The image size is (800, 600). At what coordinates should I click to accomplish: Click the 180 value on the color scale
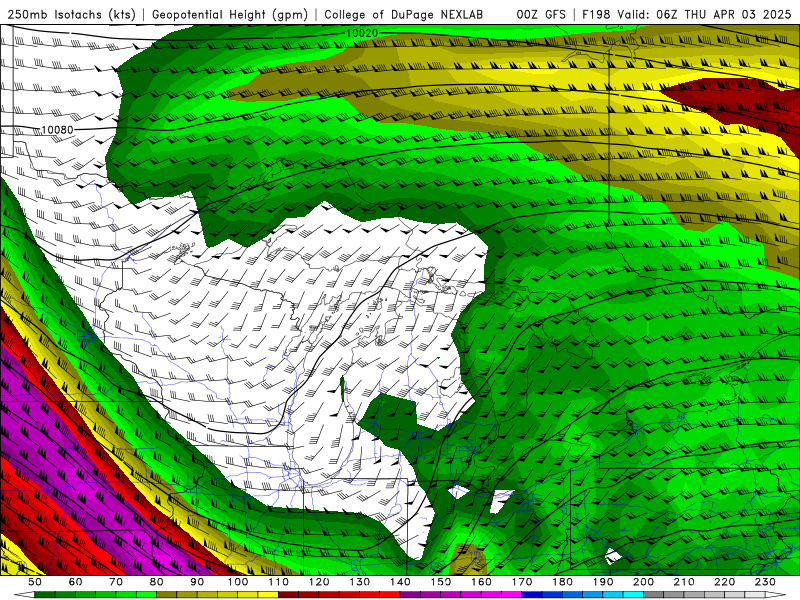click(562, 582)
